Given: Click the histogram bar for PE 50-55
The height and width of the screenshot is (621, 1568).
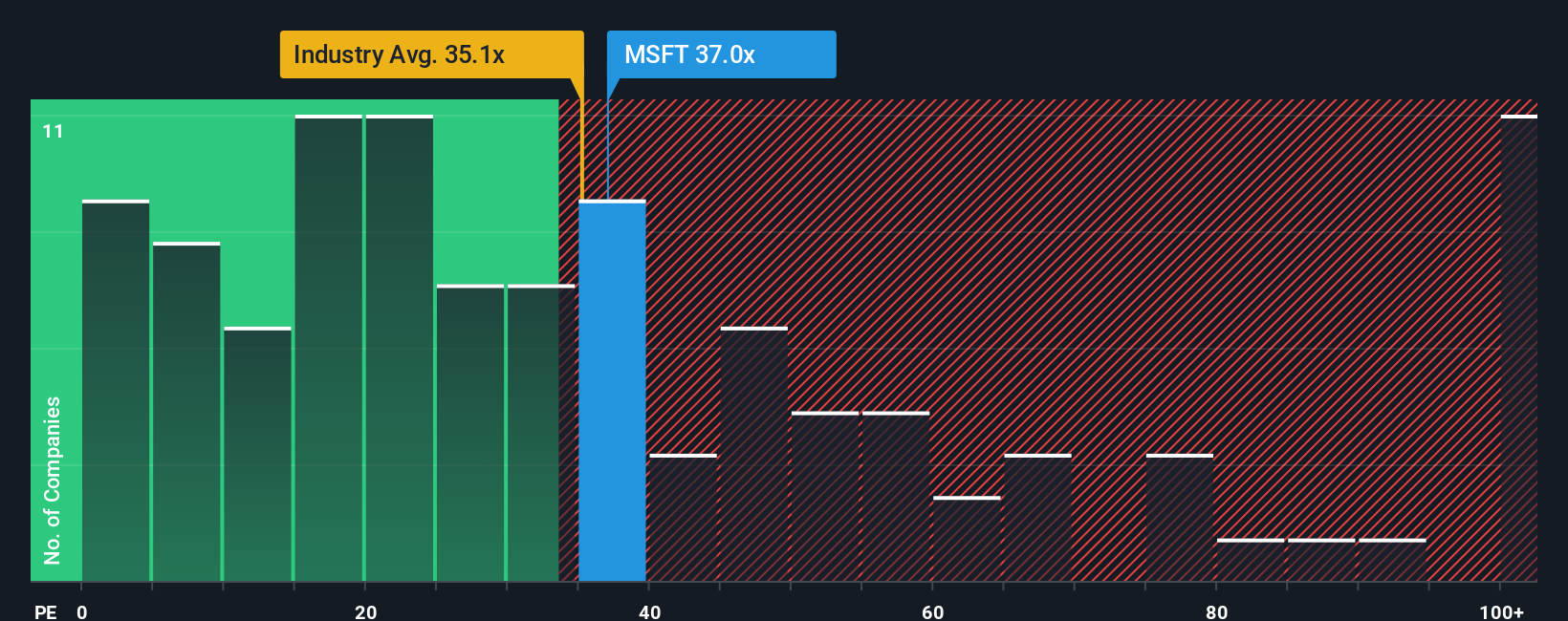Looking at the screenshot, I should click(x=825, y=497).
